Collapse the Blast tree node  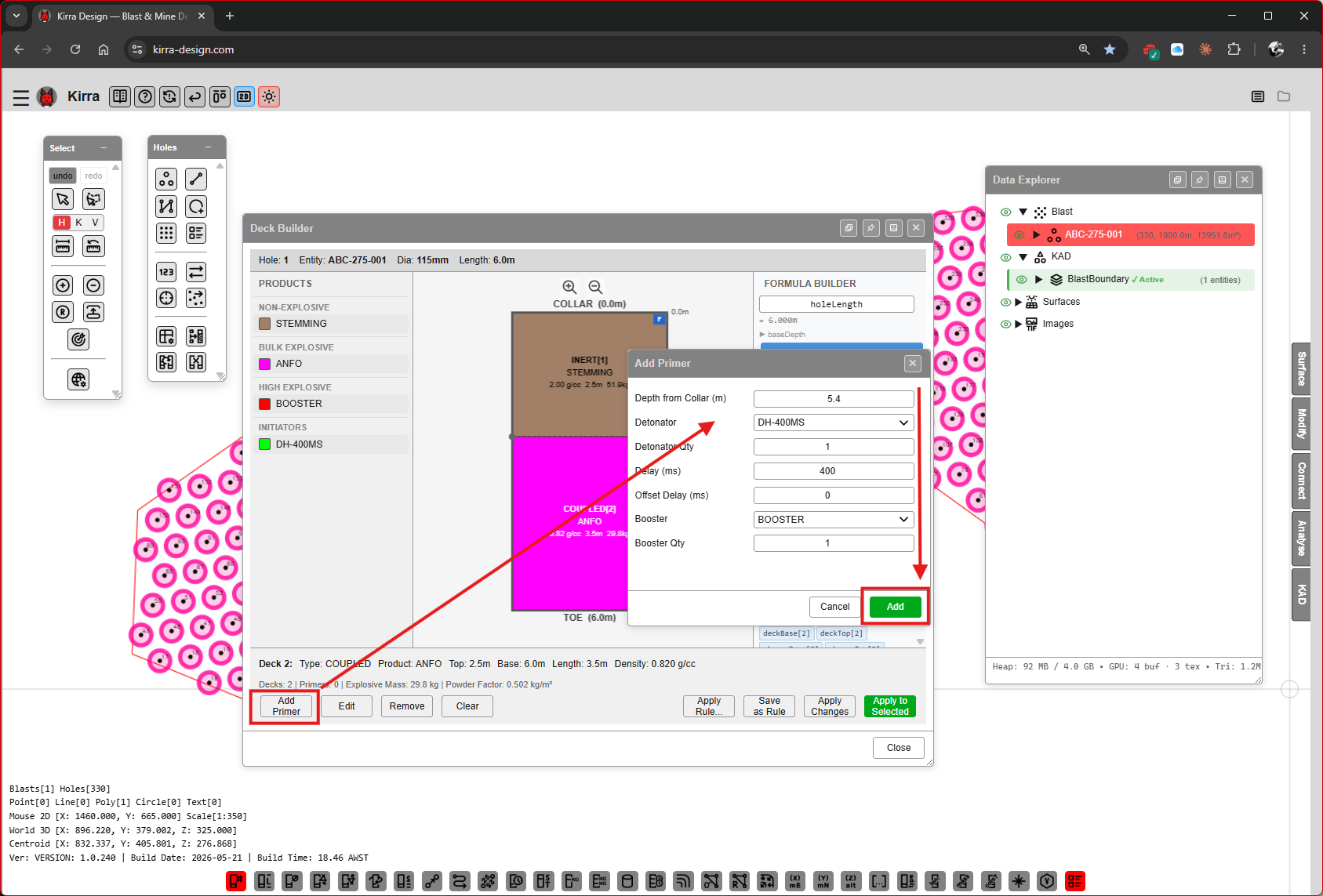(1023, 212)
